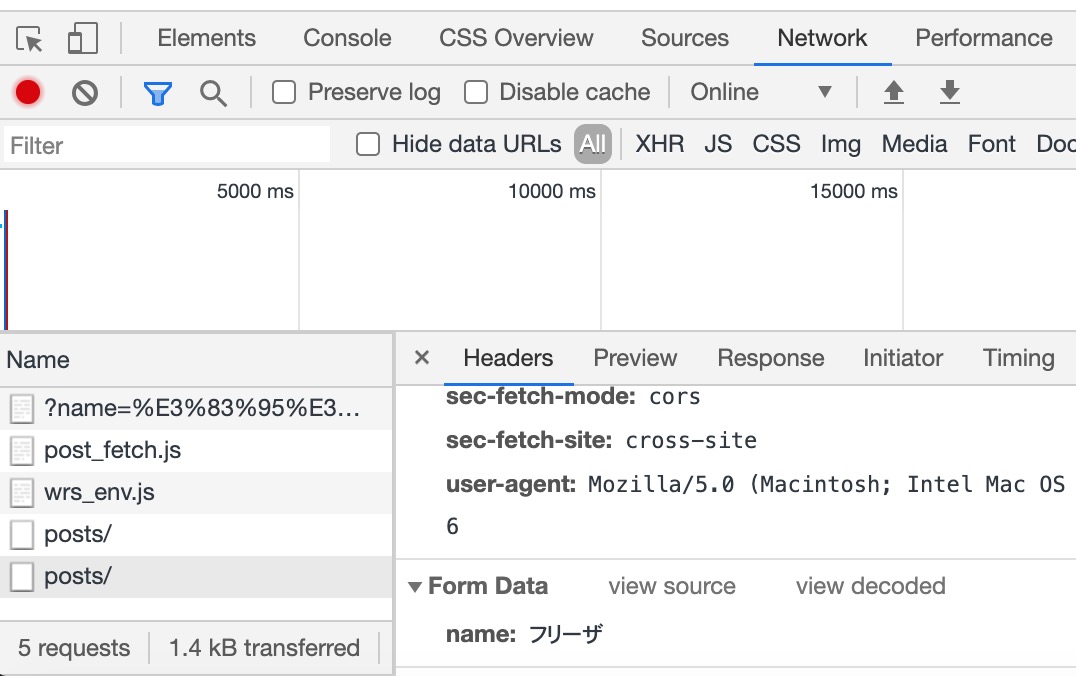This screenshot has height=676, width=1076.
Task: Select the ?name=%E3%83%95%E3... request
Action: point(196,409)
